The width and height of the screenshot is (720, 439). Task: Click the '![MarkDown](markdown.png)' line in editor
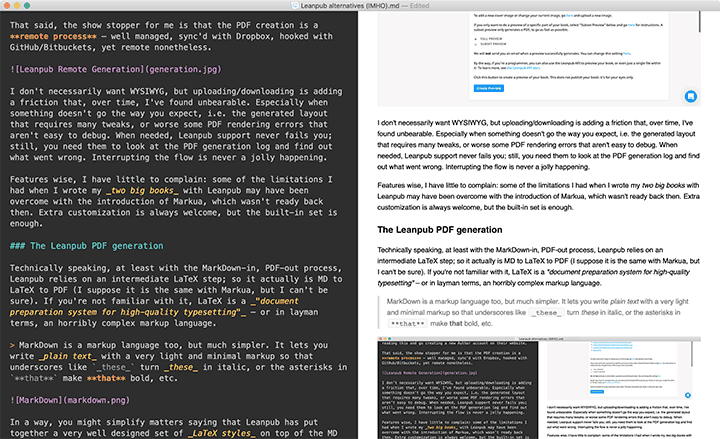tap(70, 400)
